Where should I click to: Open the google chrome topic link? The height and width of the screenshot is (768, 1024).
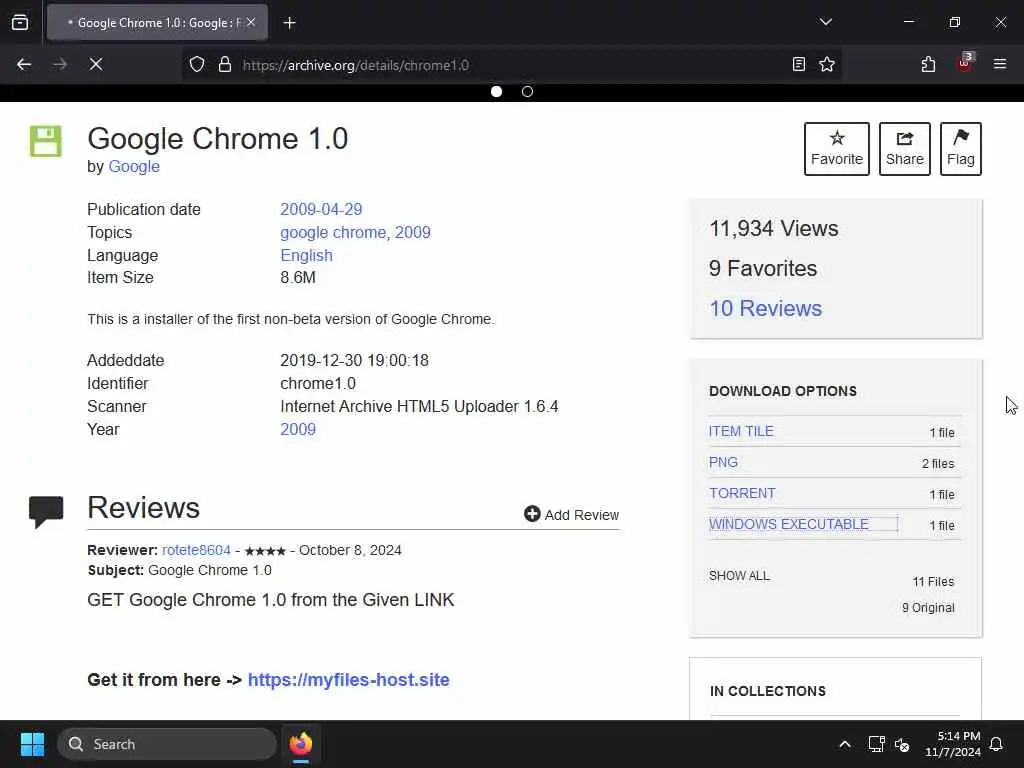click(x=333, y=232)
